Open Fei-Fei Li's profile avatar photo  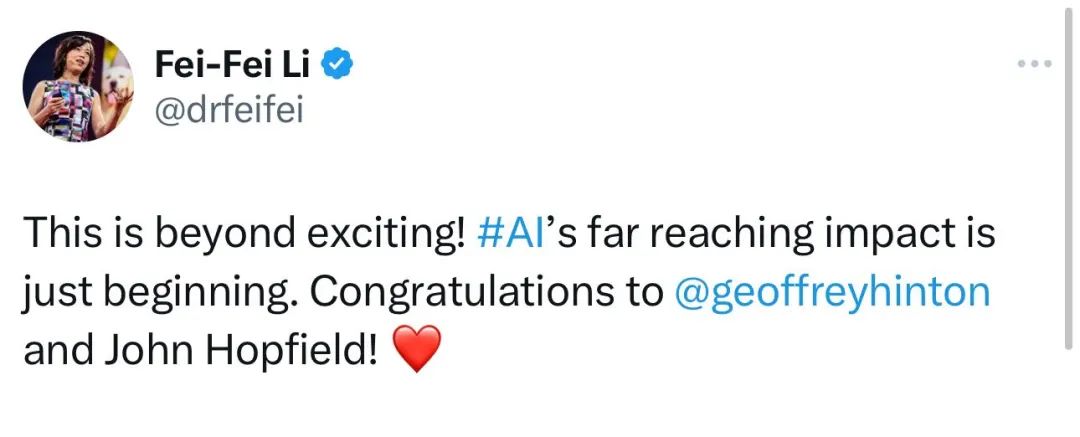pyautogui.click(x=78, y=85)
